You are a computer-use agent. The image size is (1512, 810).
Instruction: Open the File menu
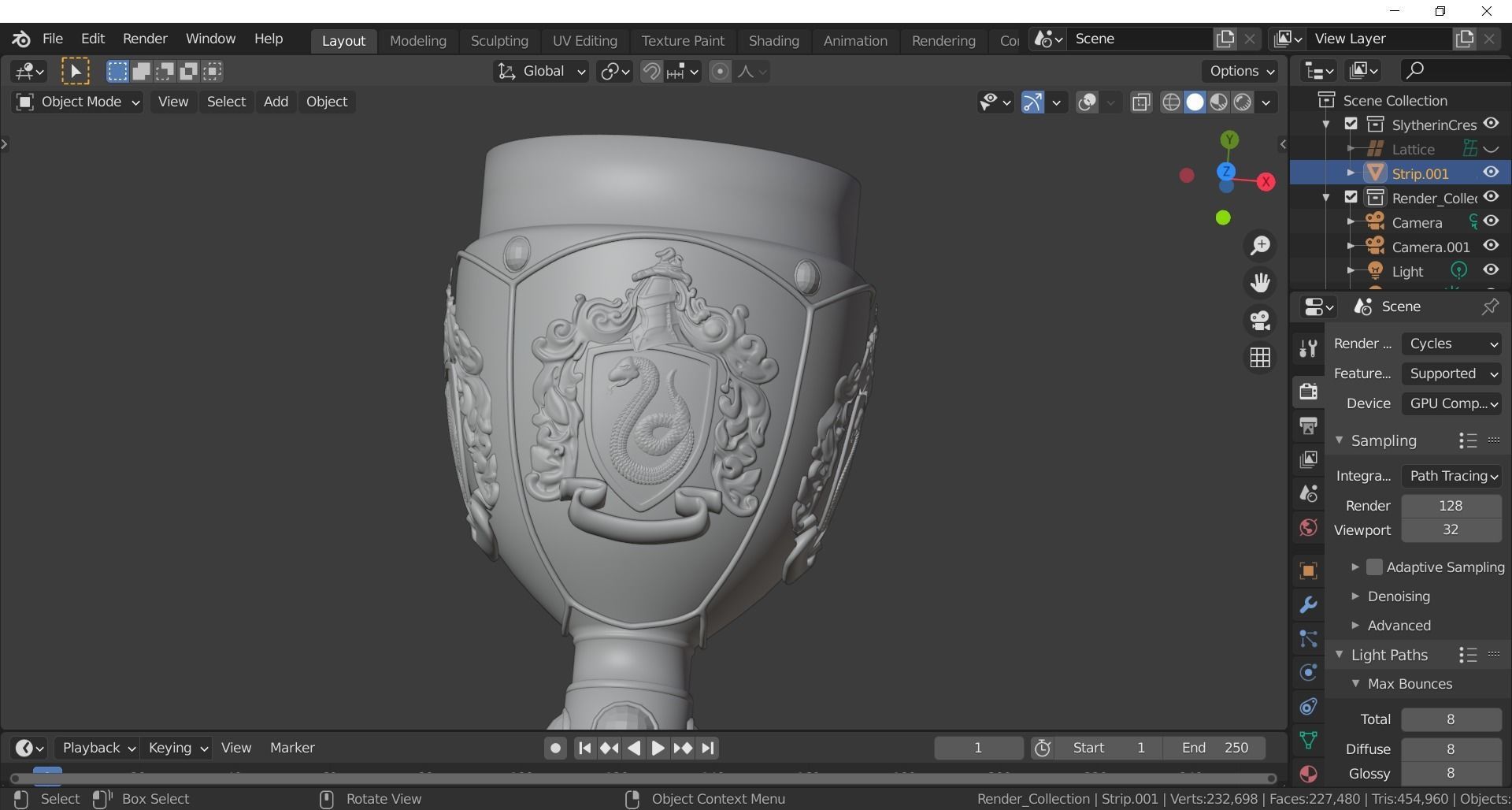53,39
